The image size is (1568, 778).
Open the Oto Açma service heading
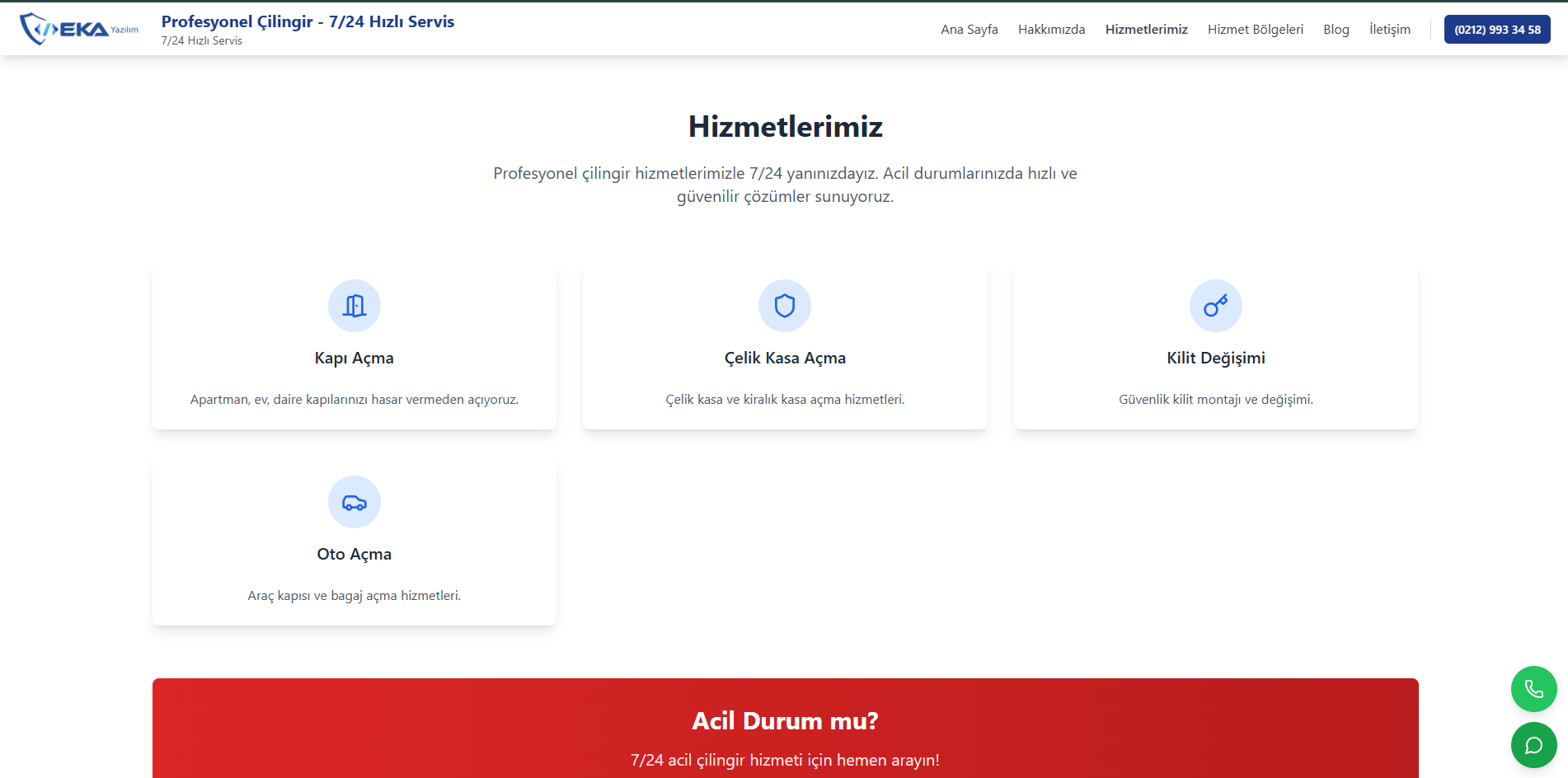354,554
